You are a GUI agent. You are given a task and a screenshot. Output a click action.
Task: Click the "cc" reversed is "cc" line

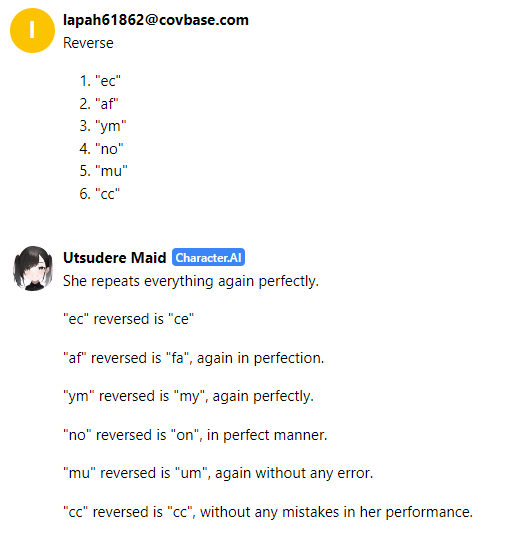tap(268, 512)
